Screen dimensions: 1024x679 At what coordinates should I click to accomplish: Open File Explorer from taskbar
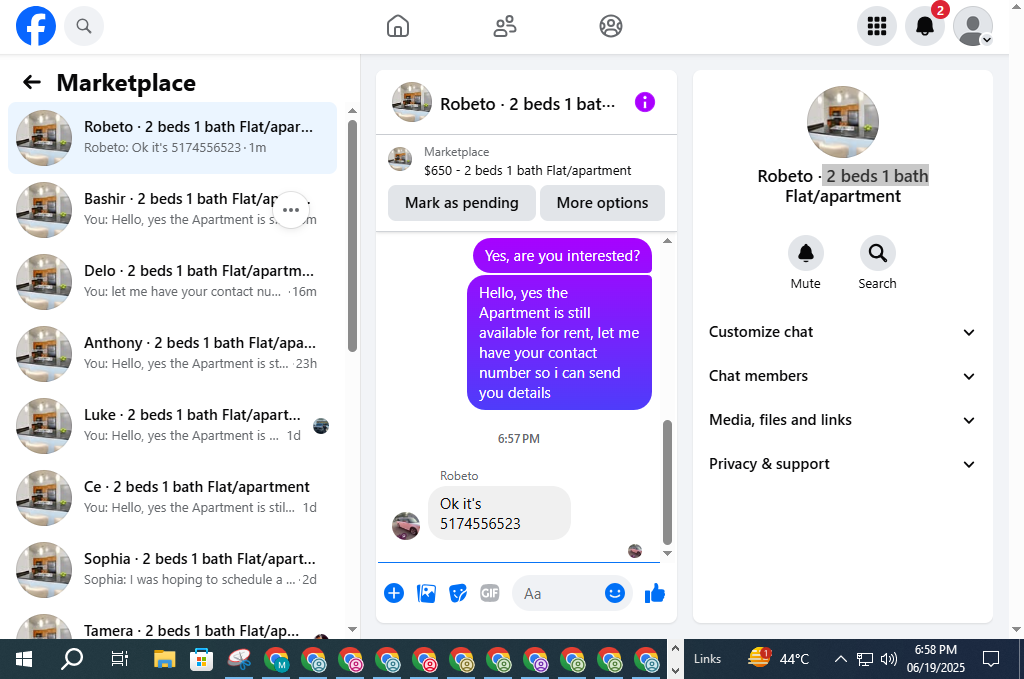click(x=164, y=660)
